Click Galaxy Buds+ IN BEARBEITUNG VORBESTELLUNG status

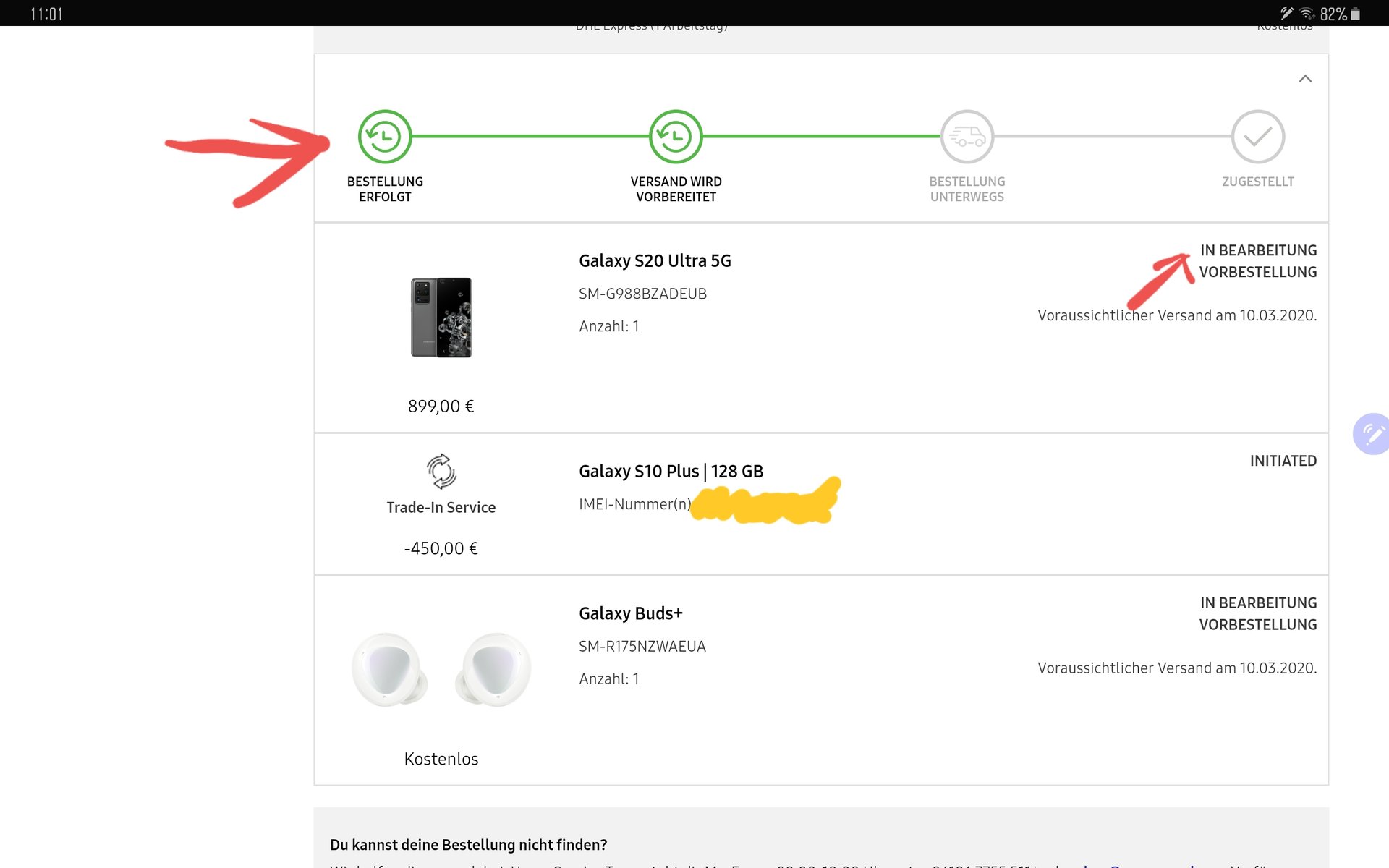(x=1258, y=613)
